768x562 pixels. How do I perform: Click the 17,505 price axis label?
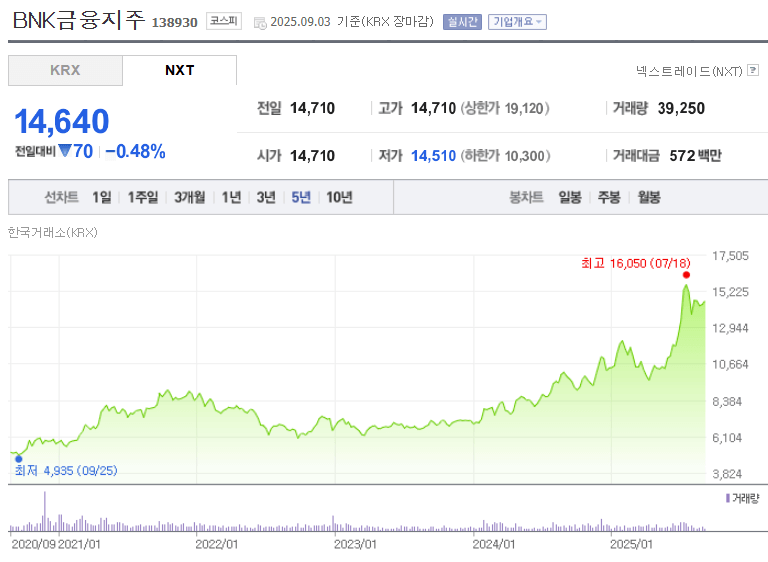[730, 256]
